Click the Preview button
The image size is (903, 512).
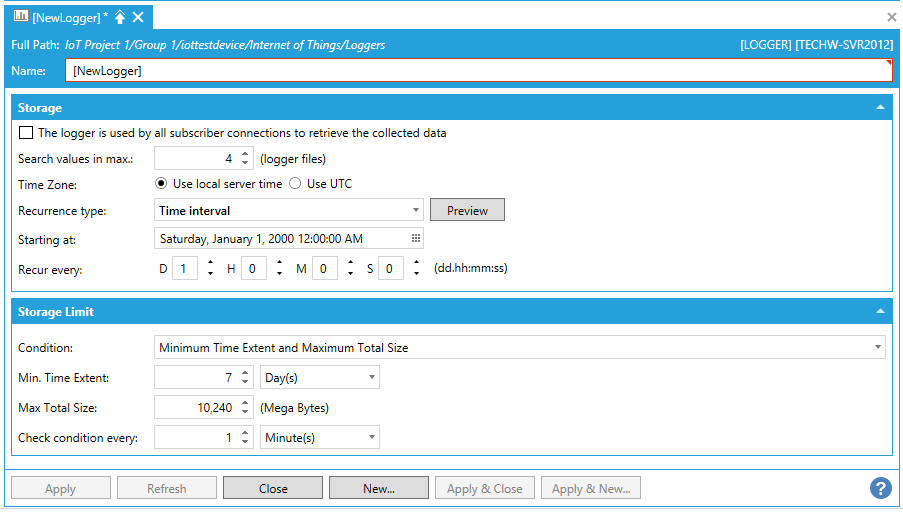[467, 210]
